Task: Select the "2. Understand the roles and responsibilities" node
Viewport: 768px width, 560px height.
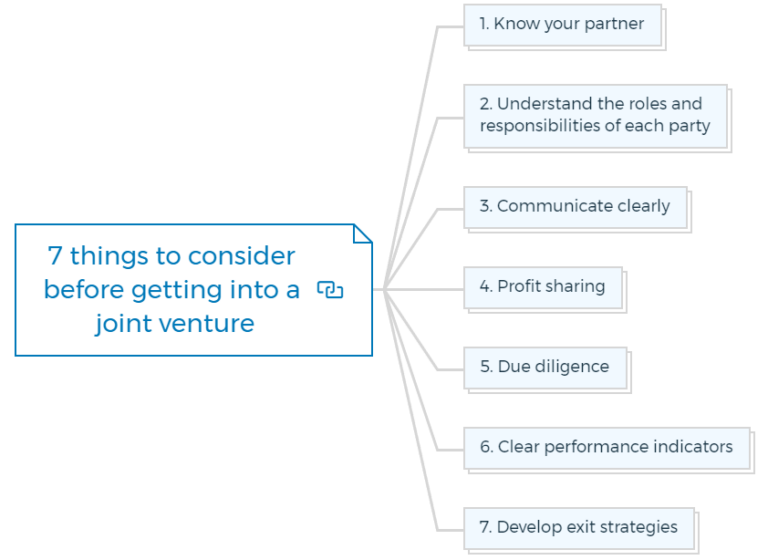Action: 596,116
